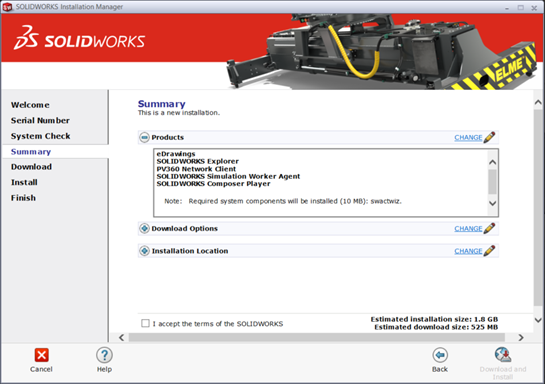Click the Summary heading
The height and width of the screenshot is (384, 545).
click(x=162, y=104)
